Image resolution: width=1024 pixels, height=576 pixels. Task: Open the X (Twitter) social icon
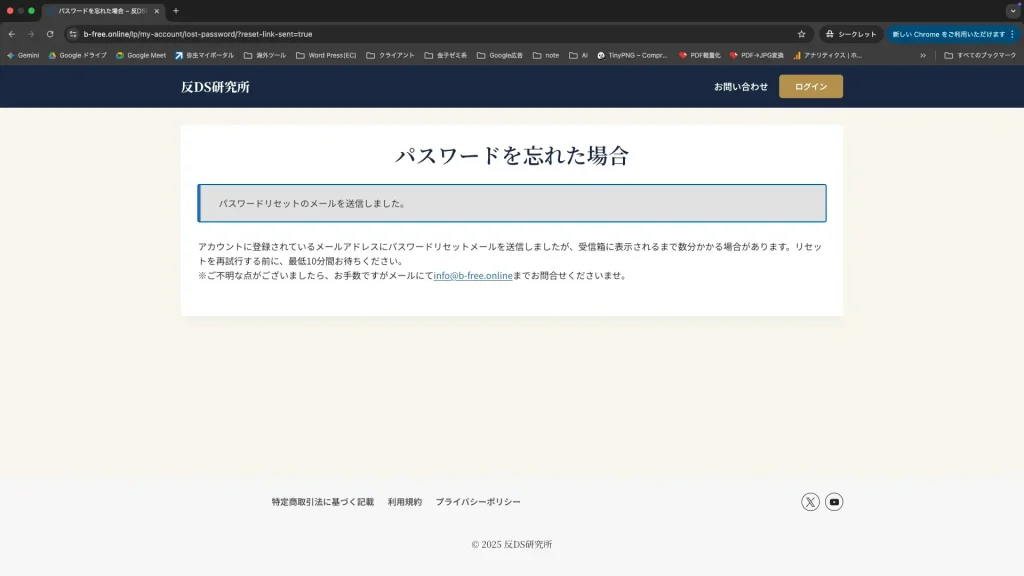point(810,502)
